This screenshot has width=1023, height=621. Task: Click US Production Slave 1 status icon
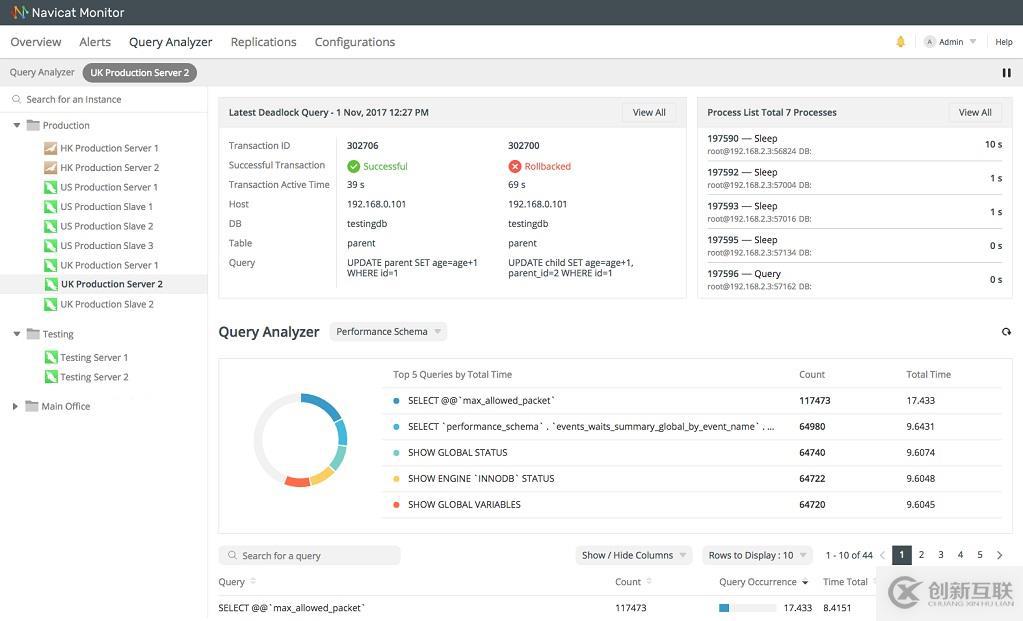coord(50,207)
